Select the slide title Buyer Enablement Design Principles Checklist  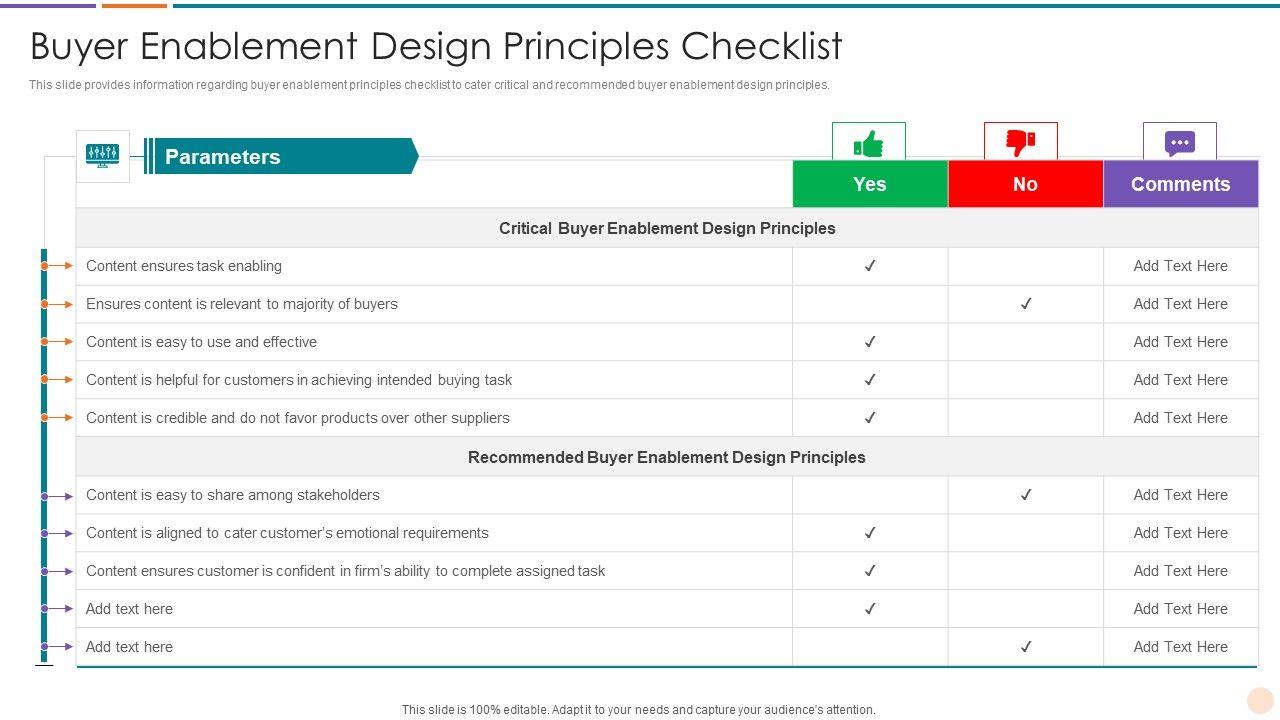point(436,46)
